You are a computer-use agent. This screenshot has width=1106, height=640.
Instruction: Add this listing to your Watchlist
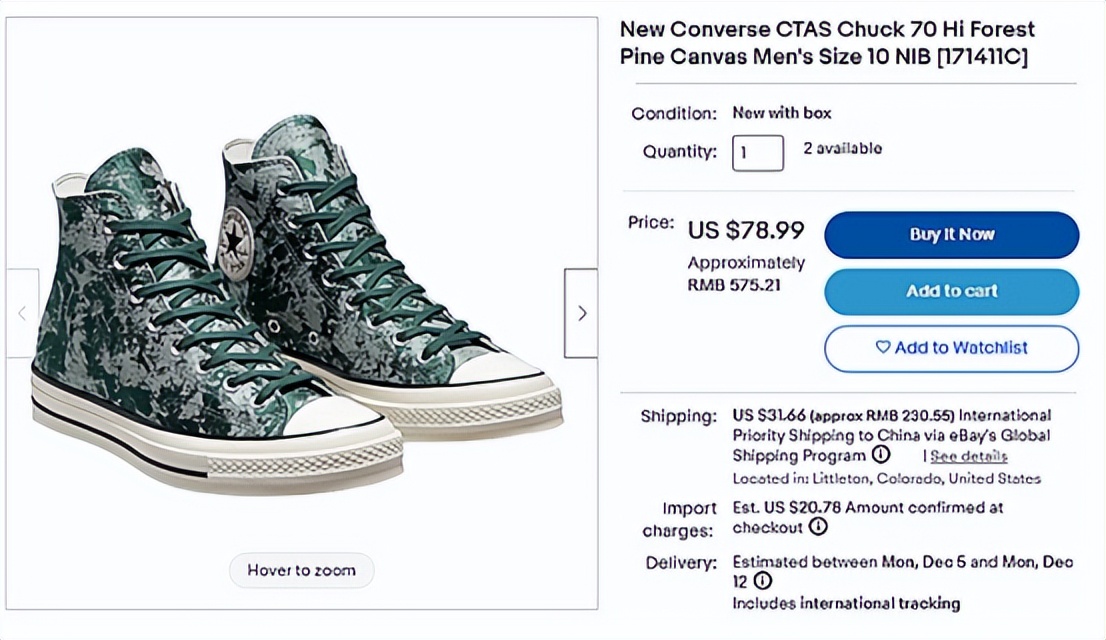coord(950,348)
